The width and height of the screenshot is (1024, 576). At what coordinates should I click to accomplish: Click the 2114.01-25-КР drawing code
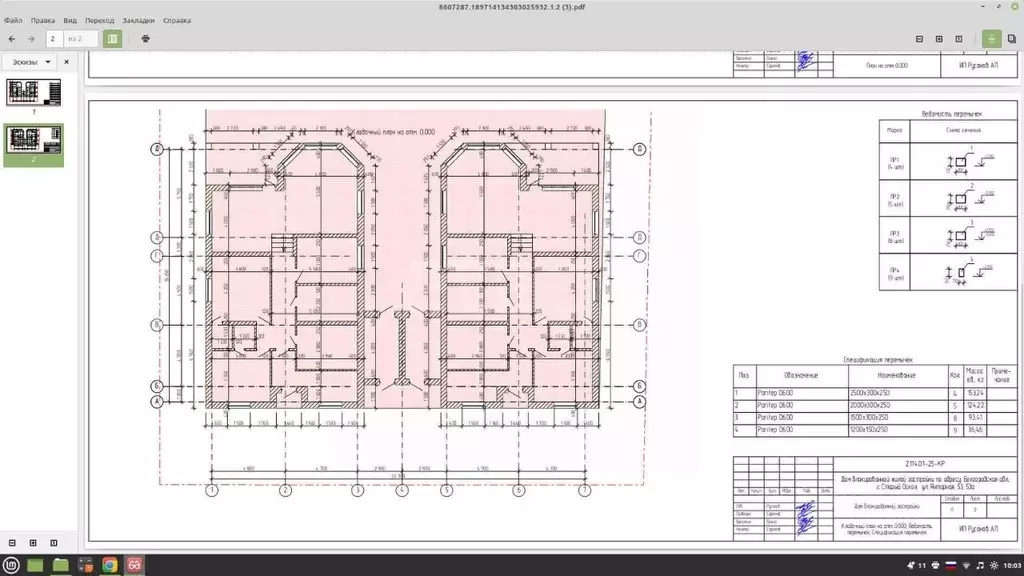[925, 464]
